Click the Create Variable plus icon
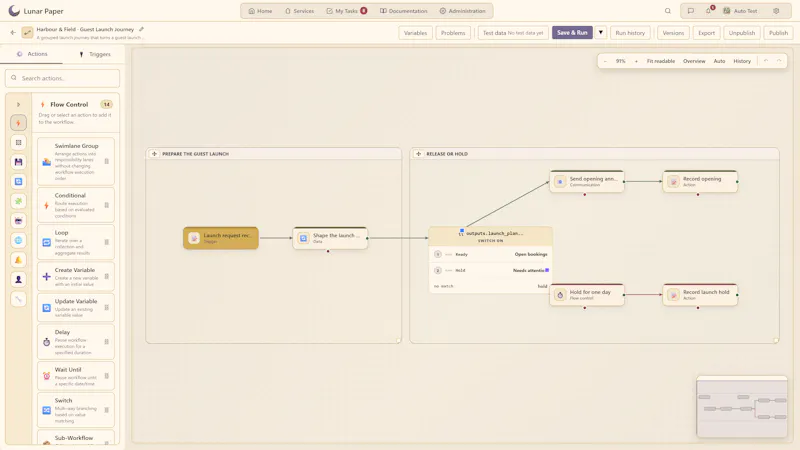800x450 pixels. (46, 277)
